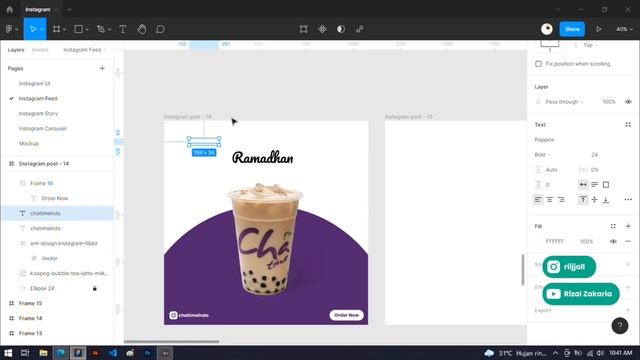Align text center

pos(549,200)
